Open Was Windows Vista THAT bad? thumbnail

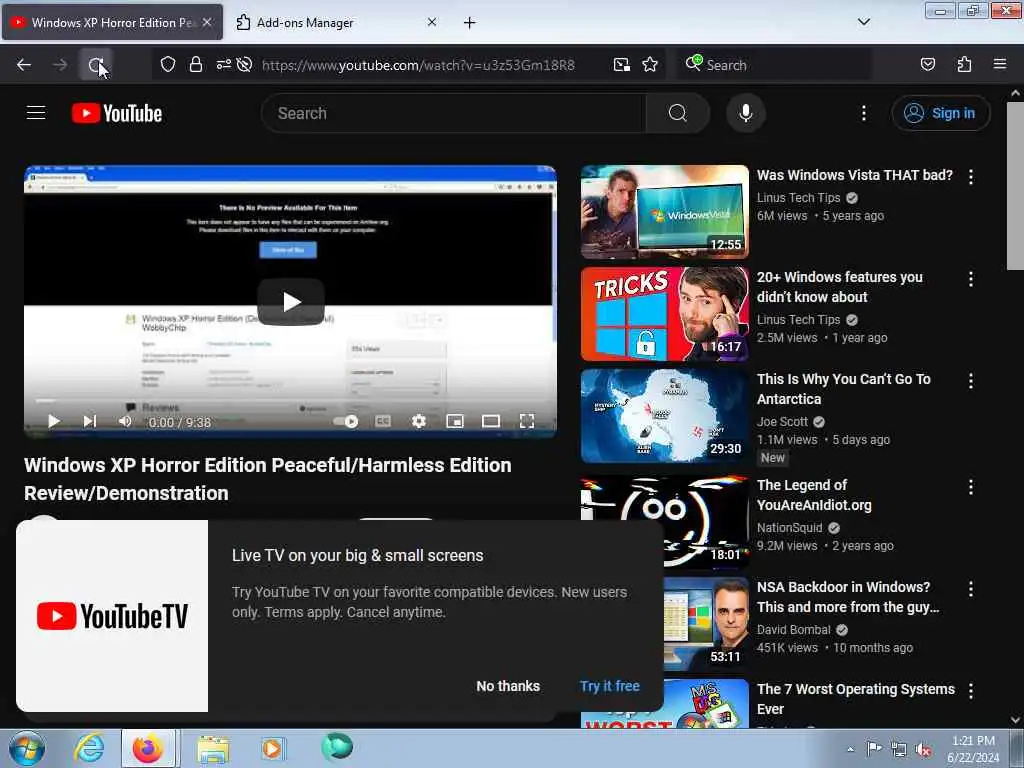click(664, 212)
